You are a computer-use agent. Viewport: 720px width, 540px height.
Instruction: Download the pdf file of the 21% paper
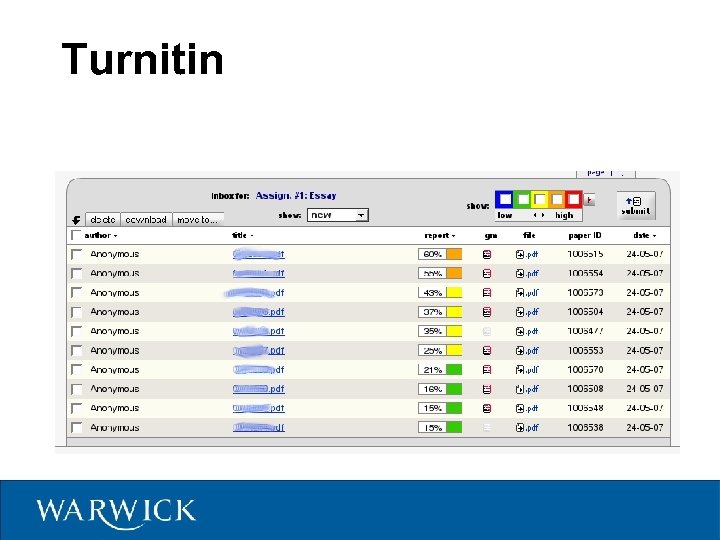coord(527,370)
